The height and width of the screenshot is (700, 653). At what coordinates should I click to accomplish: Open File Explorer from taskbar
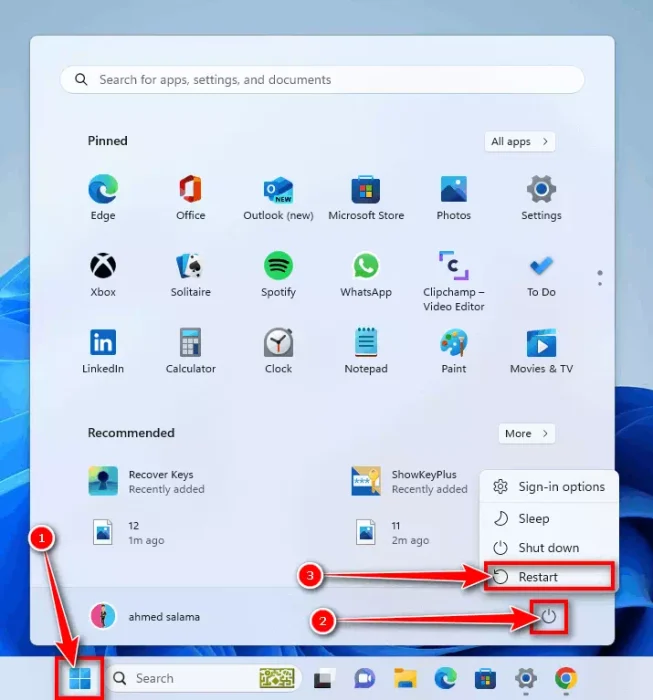pyautogui.click(x=405, y=679)
